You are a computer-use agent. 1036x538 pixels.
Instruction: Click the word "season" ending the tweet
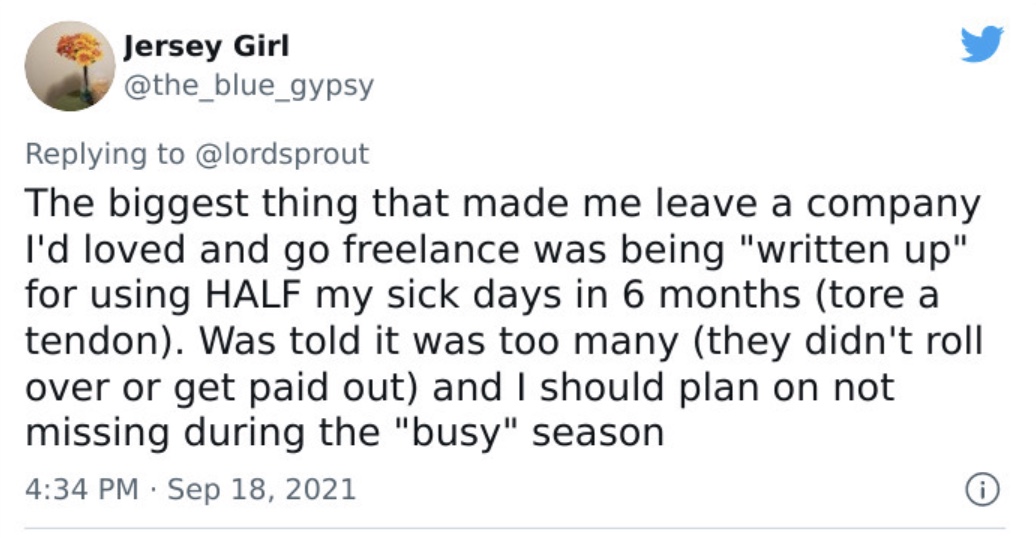point(598,434)
